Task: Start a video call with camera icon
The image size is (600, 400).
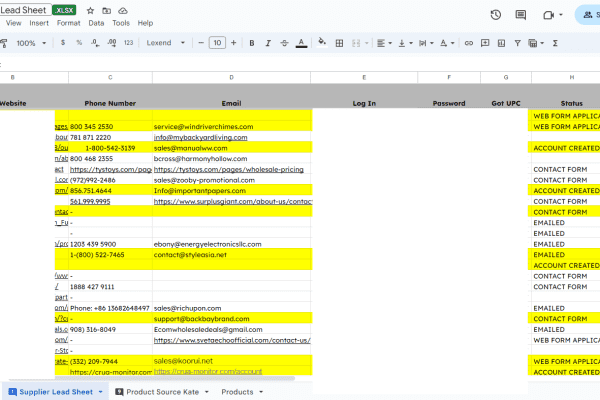Action: coord(548,15)
